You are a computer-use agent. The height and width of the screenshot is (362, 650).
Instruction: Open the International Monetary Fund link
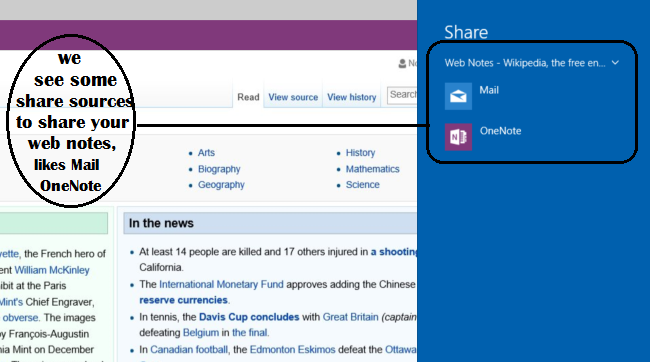[x=221, y=284]
